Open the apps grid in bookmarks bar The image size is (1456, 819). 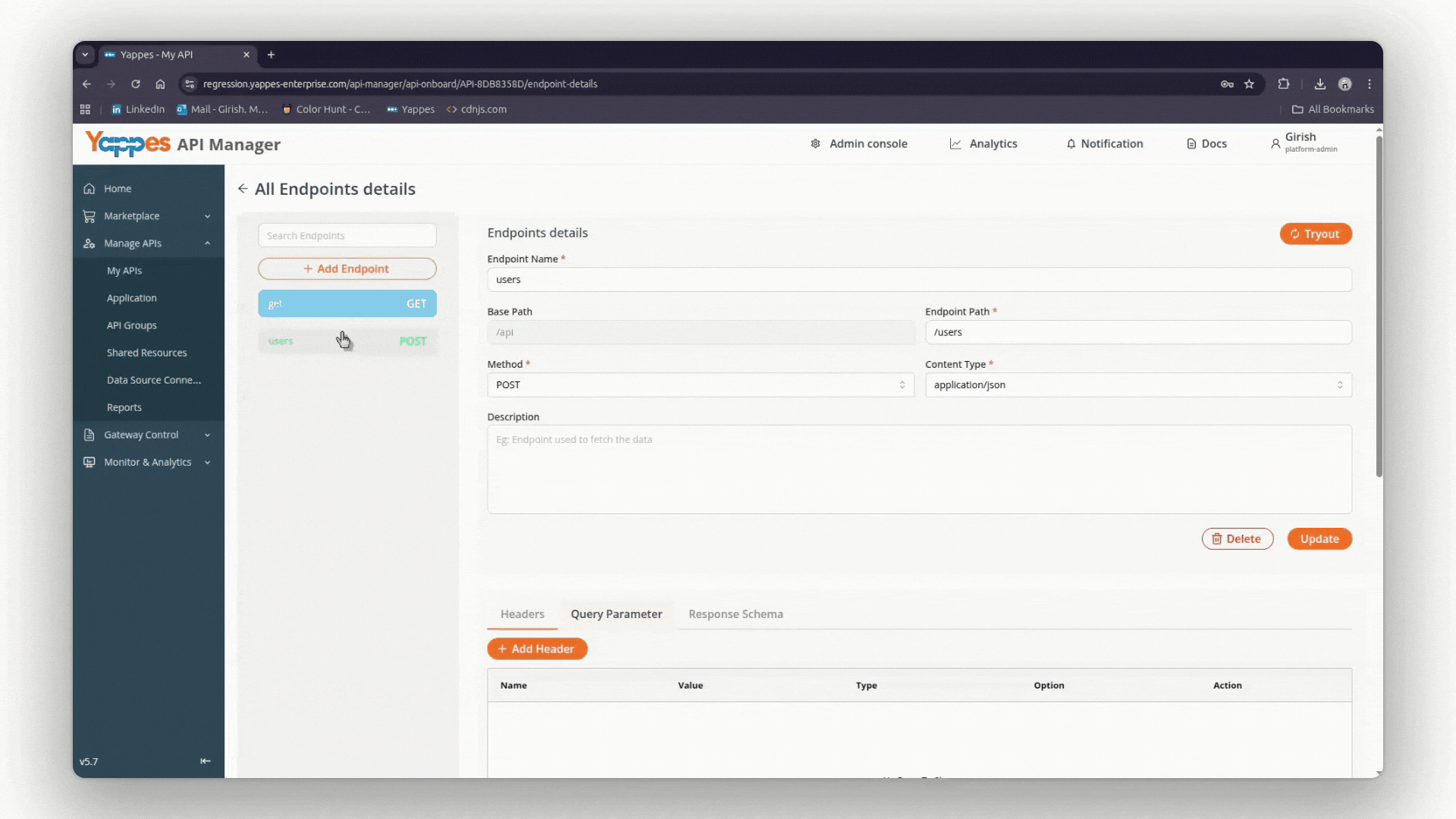coord(85,109)
